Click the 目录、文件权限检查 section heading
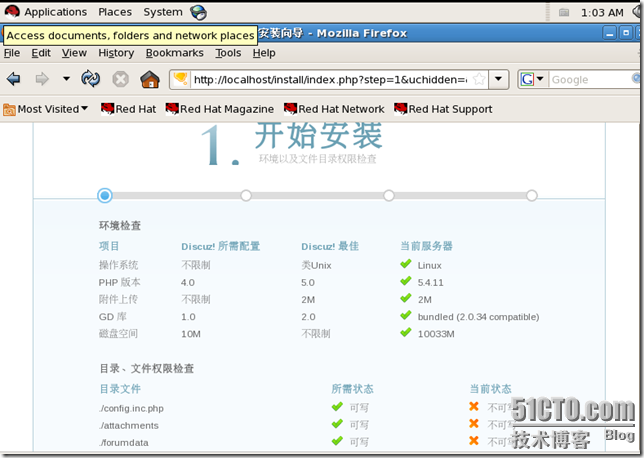 click(x=147, y=368)
